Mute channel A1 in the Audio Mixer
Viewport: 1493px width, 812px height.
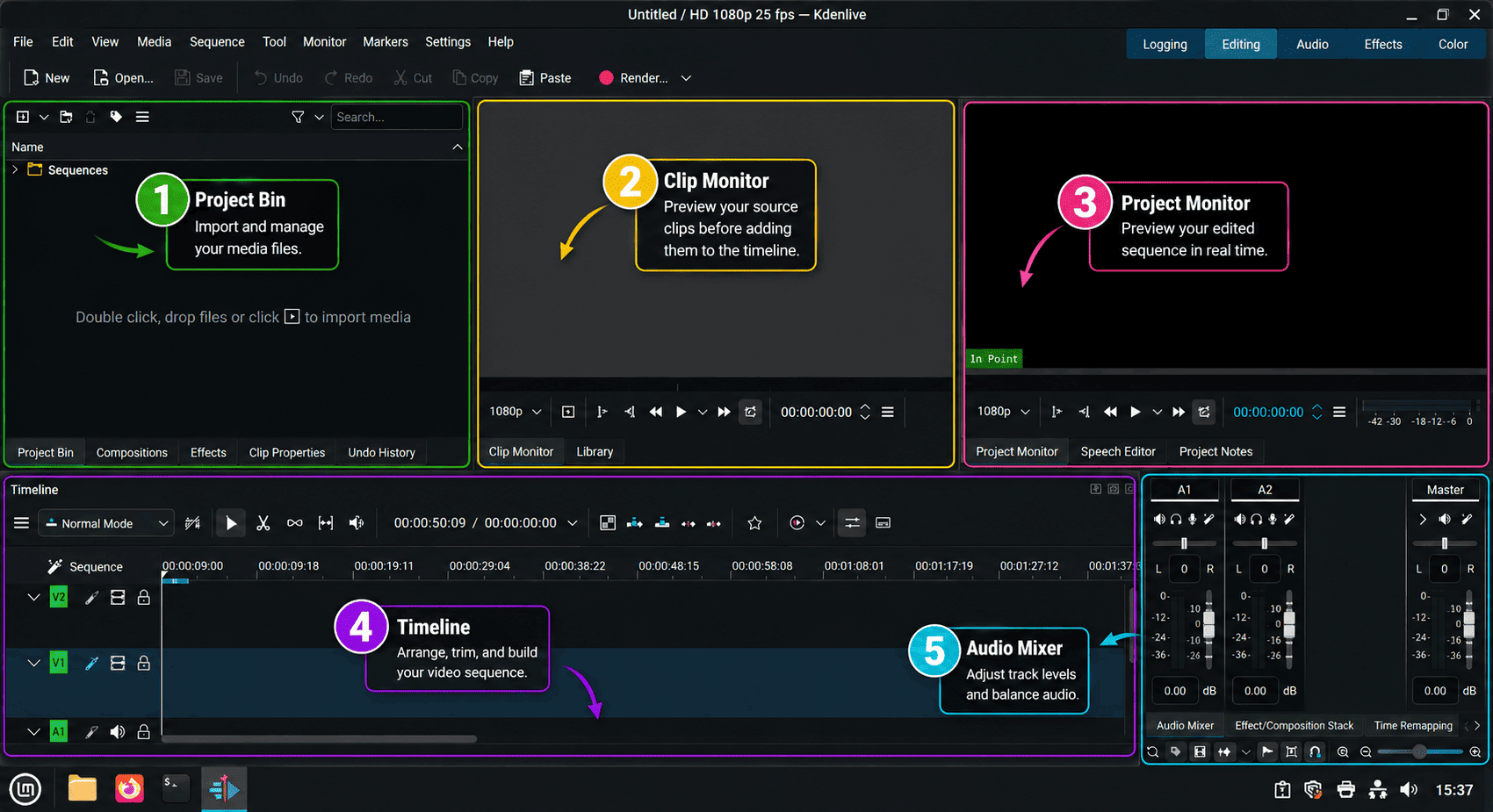tap(1159, 519)
